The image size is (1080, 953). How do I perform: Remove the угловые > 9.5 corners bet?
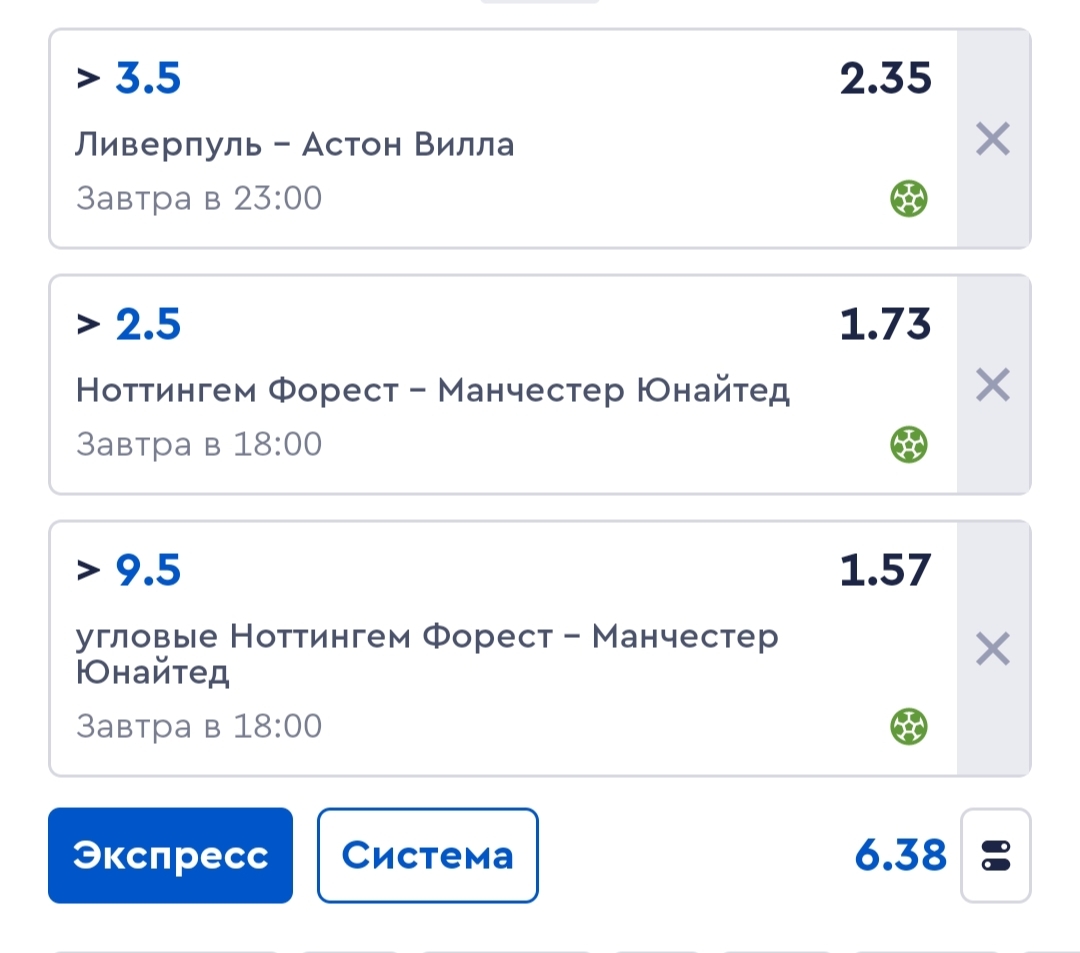[992, 650]
